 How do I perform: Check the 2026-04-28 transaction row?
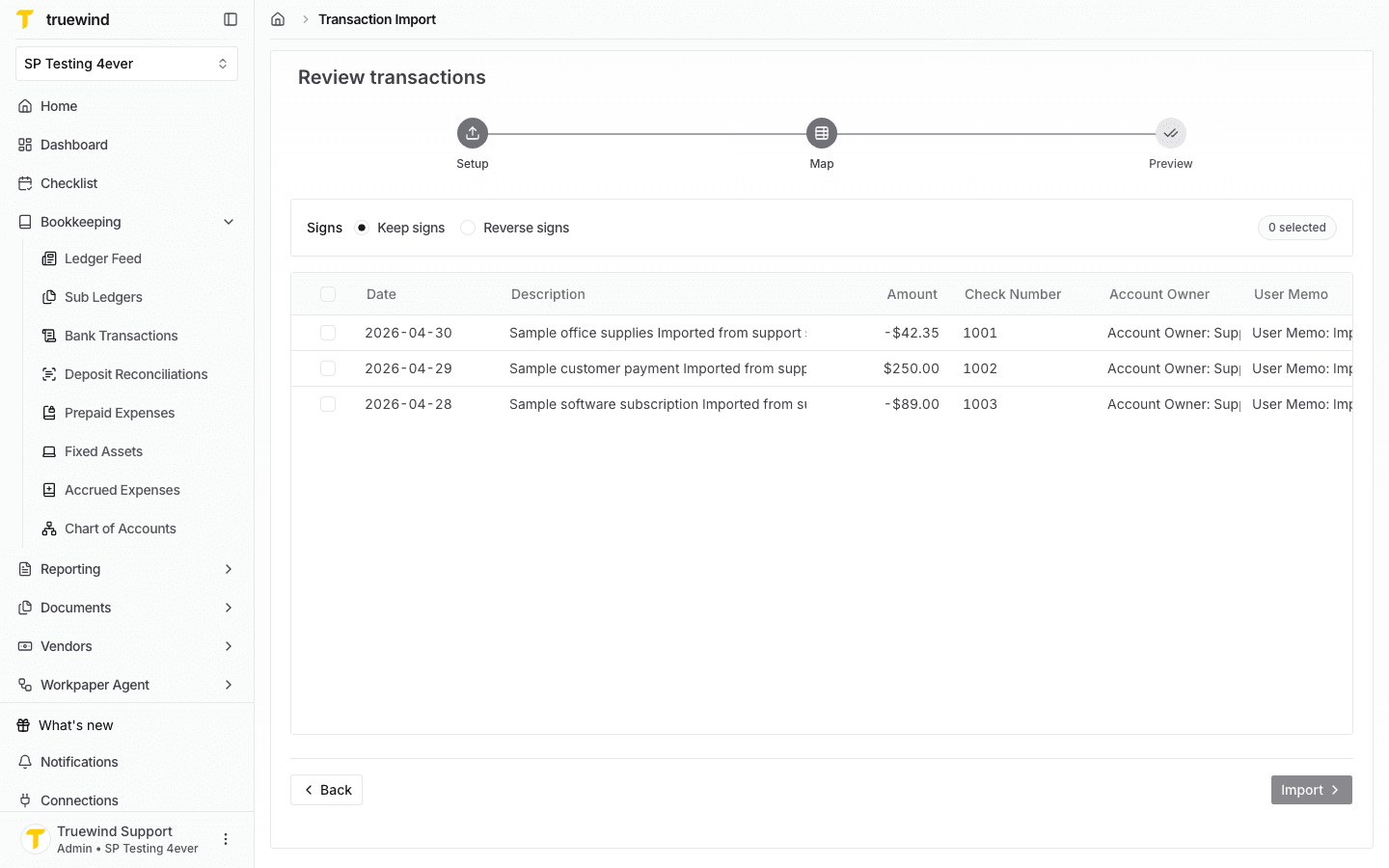pos(328,404)
